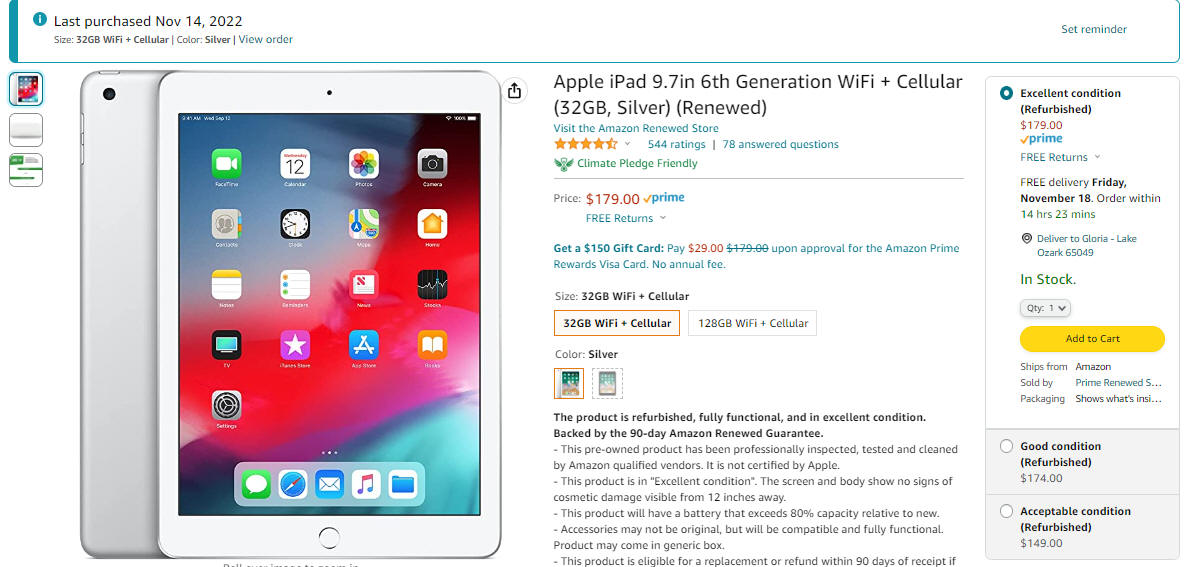Click the info icon in purchase banner

tap(39, 20)
